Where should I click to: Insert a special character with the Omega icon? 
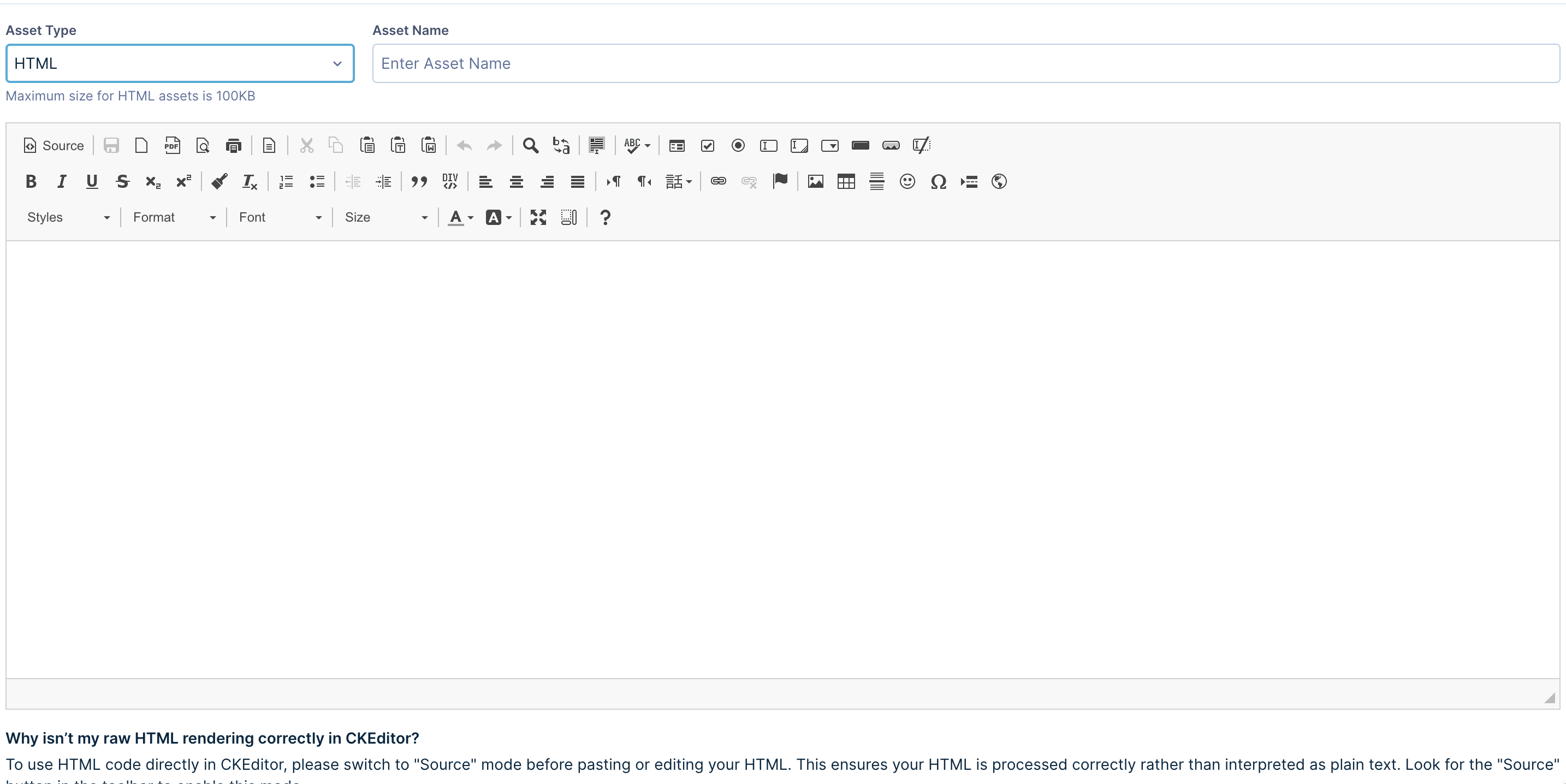click(938, 181)
